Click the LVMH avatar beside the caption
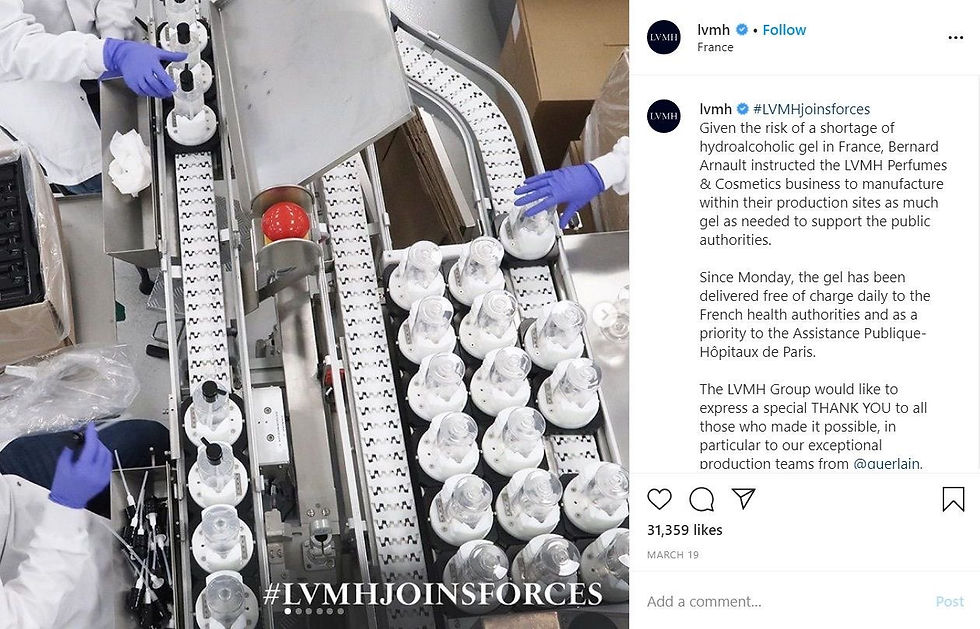 click(664, 116)
